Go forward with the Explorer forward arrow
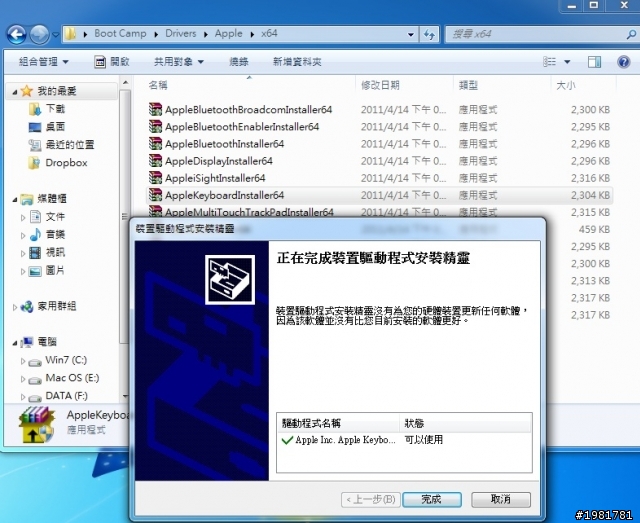 point(40,35)
